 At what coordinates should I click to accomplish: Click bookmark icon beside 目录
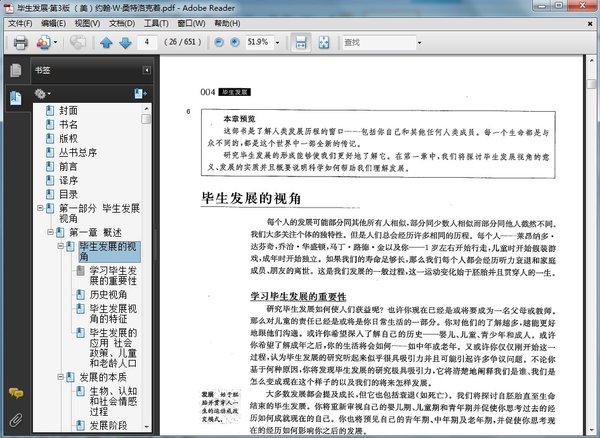50,194
